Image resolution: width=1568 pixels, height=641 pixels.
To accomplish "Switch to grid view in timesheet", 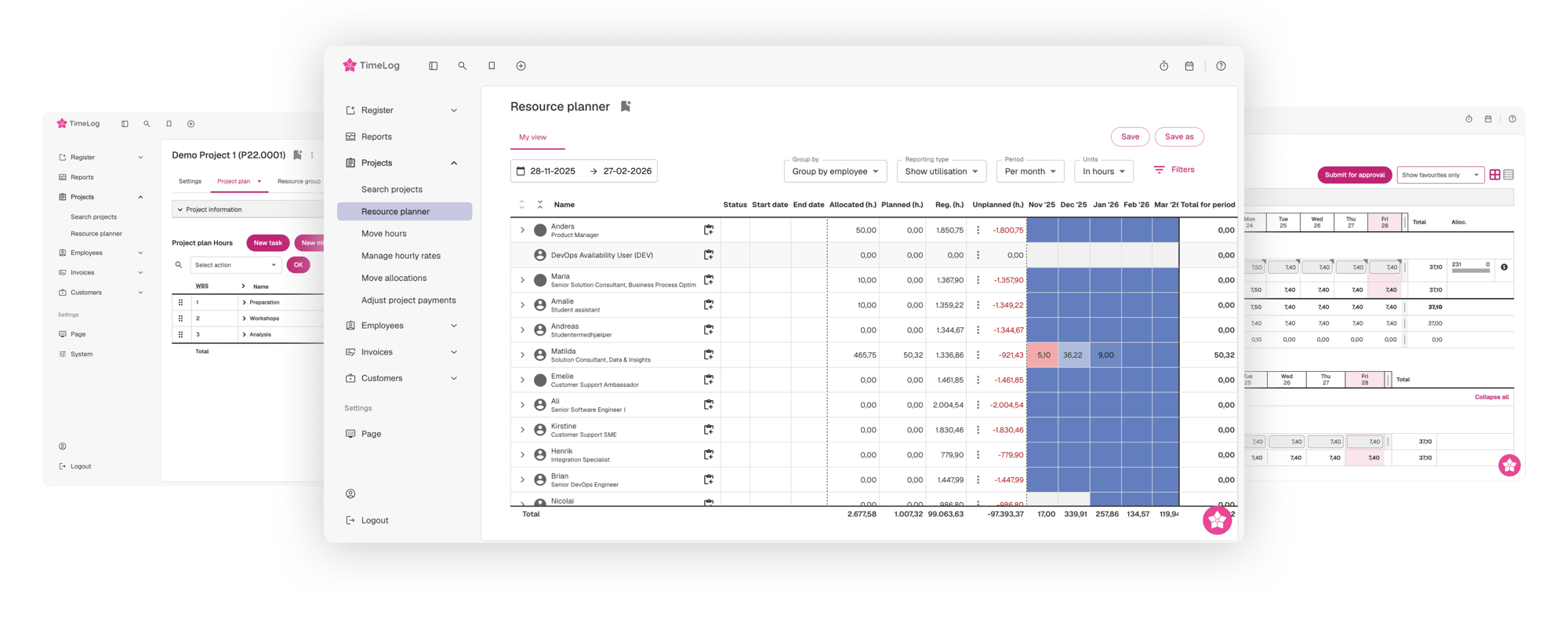I will [x=1494, y=175].
